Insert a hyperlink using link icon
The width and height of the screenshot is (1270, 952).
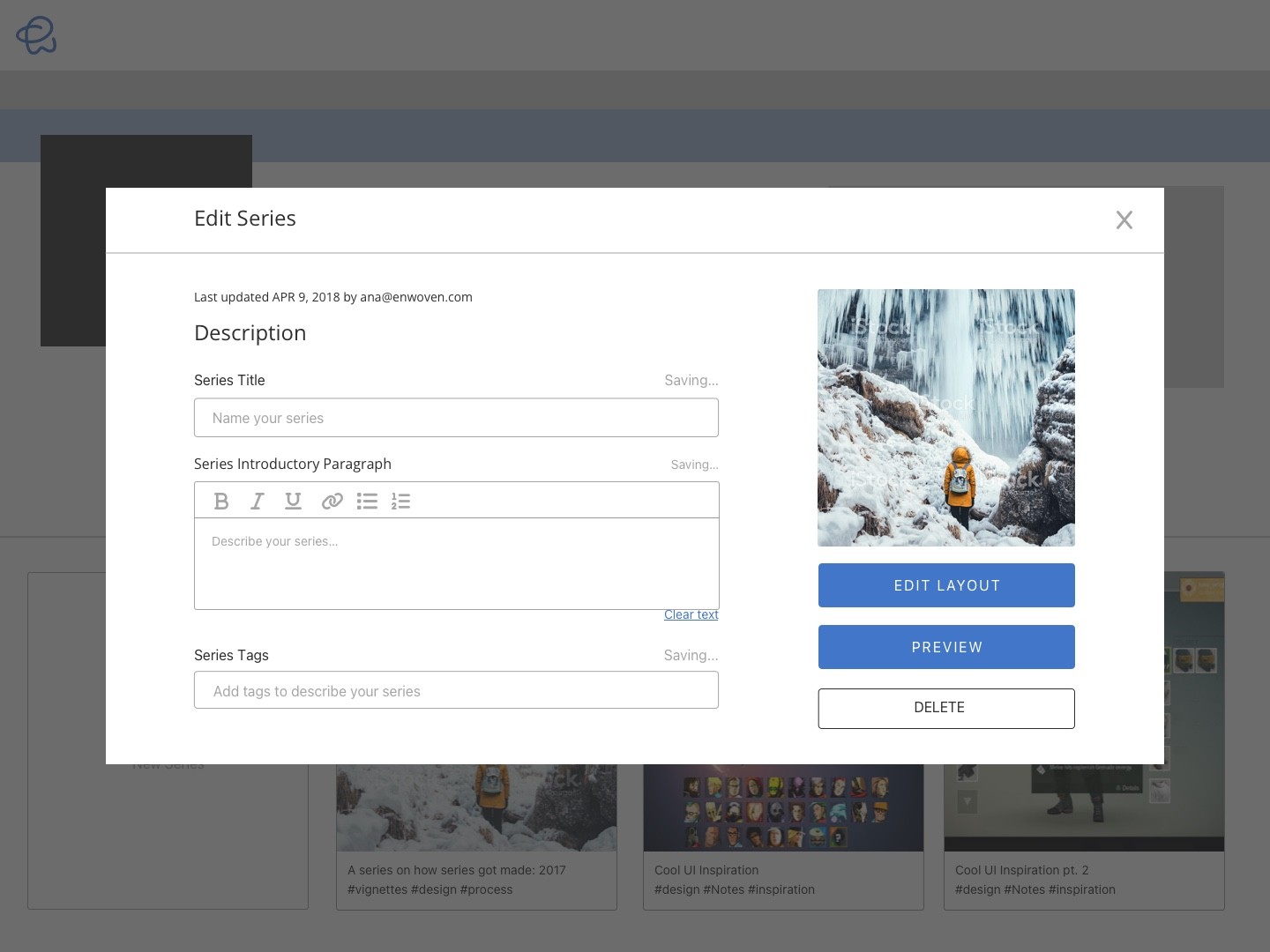332,502
